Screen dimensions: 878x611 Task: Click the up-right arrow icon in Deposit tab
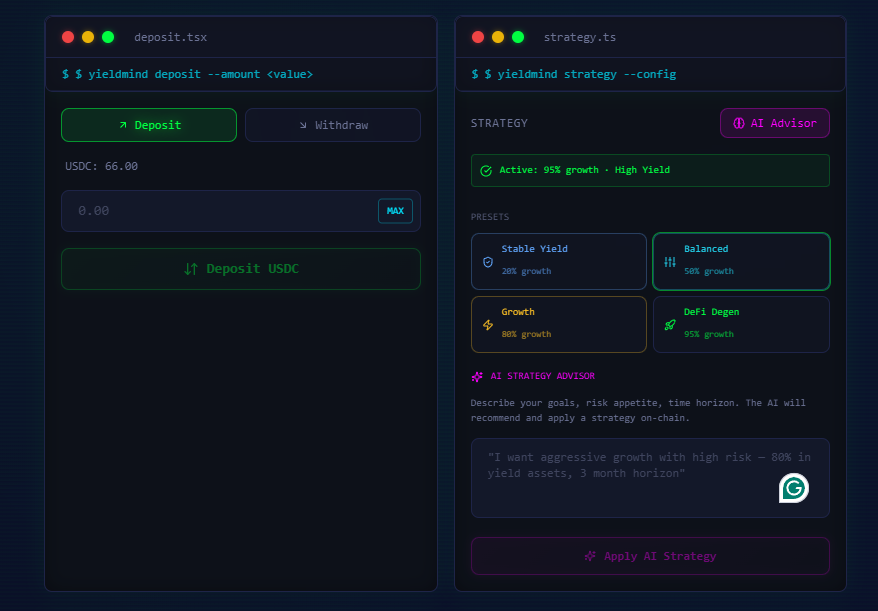123,125
